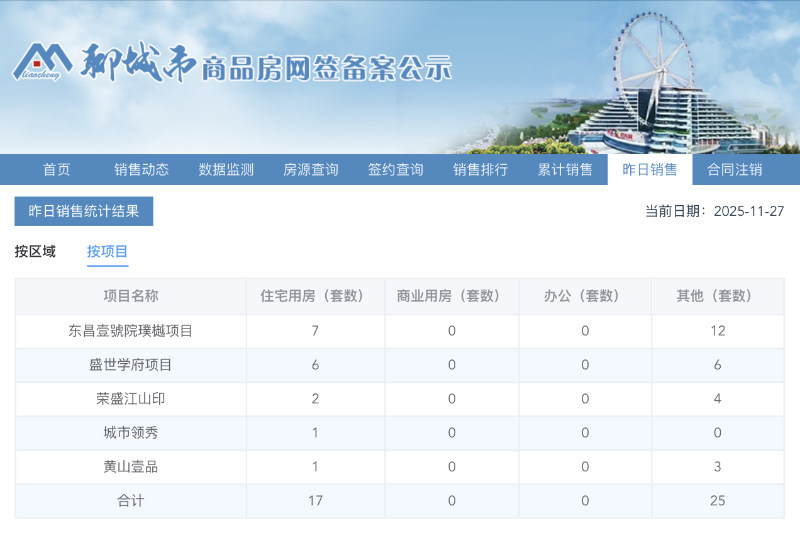
Task: Switch to the 按区域 tab
Action: [x=35, y=251]
